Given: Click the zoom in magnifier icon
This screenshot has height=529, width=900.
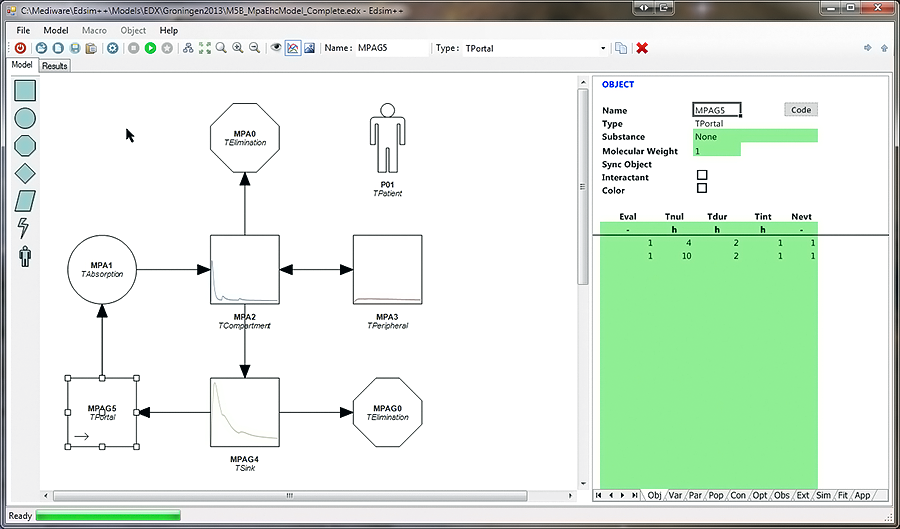Looking at the screenshot, I should (238, 48).
